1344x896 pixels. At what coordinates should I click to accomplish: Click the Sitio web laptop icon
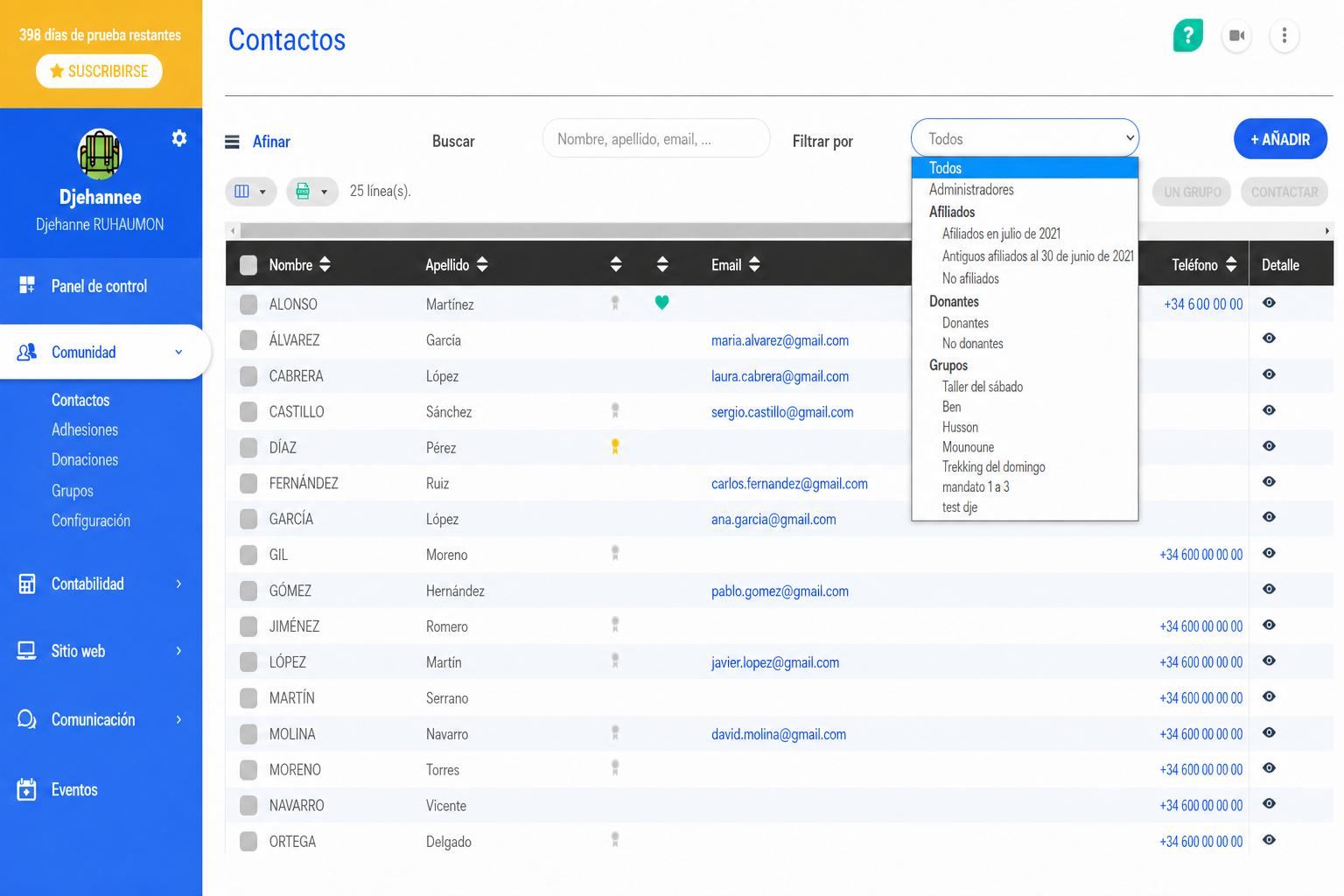(27, 651)
